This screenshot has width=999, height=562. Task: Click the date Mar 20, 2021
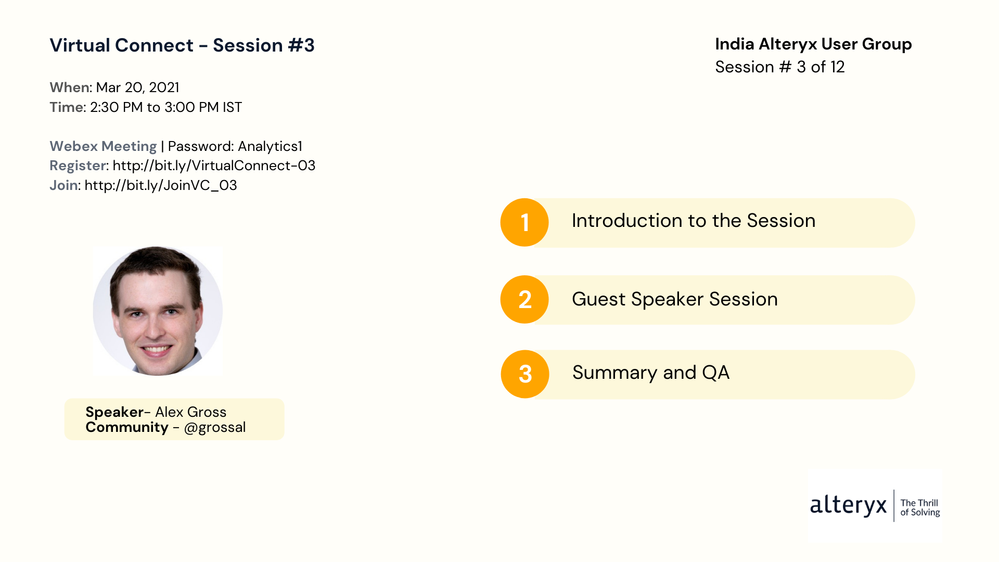pos(137,88)
